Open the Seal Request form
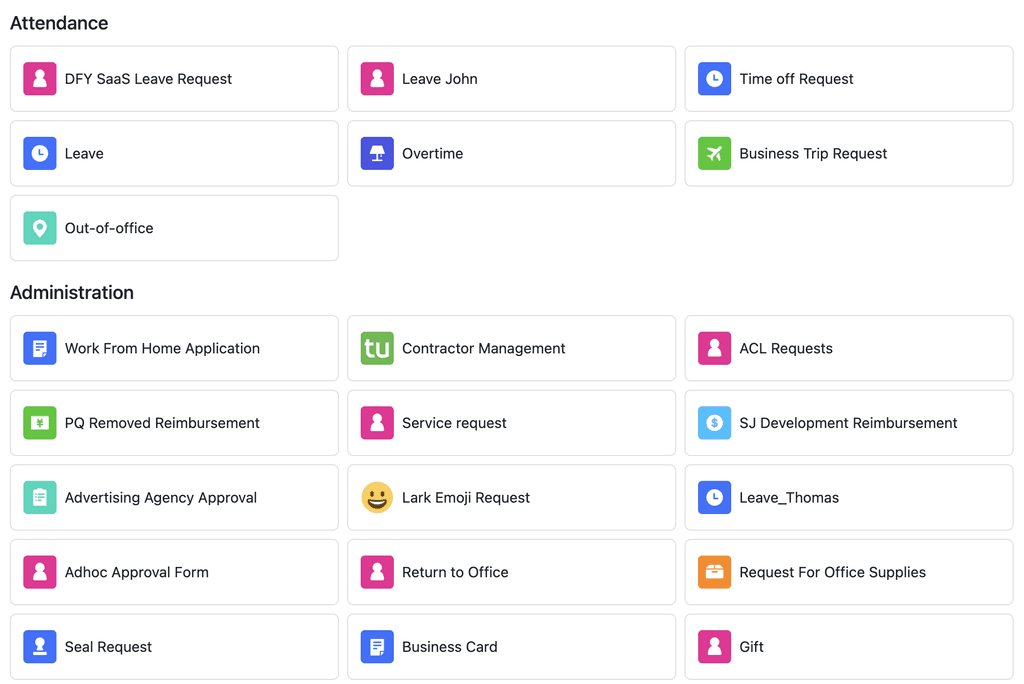 174,647
